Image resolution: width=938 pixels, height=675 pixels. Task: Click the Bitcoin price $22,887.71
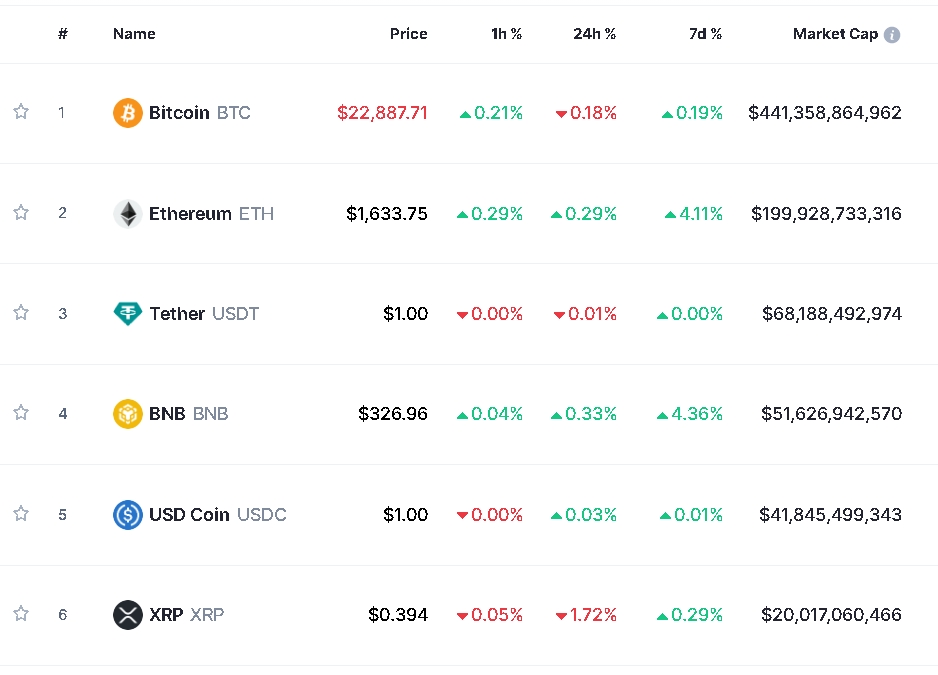382,113
